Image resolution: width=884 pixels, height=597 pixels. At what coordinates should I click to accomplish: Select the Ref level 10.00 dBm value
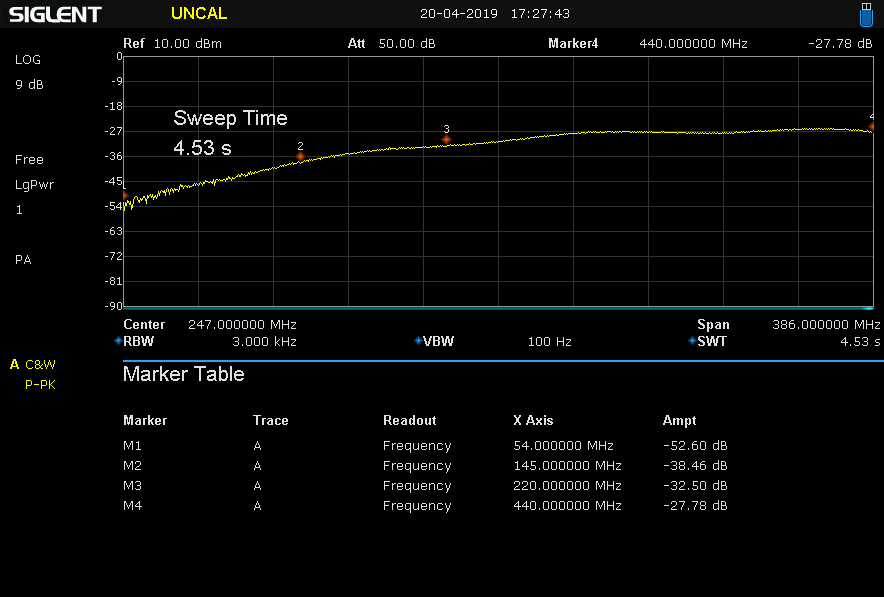tap(188, 44)
